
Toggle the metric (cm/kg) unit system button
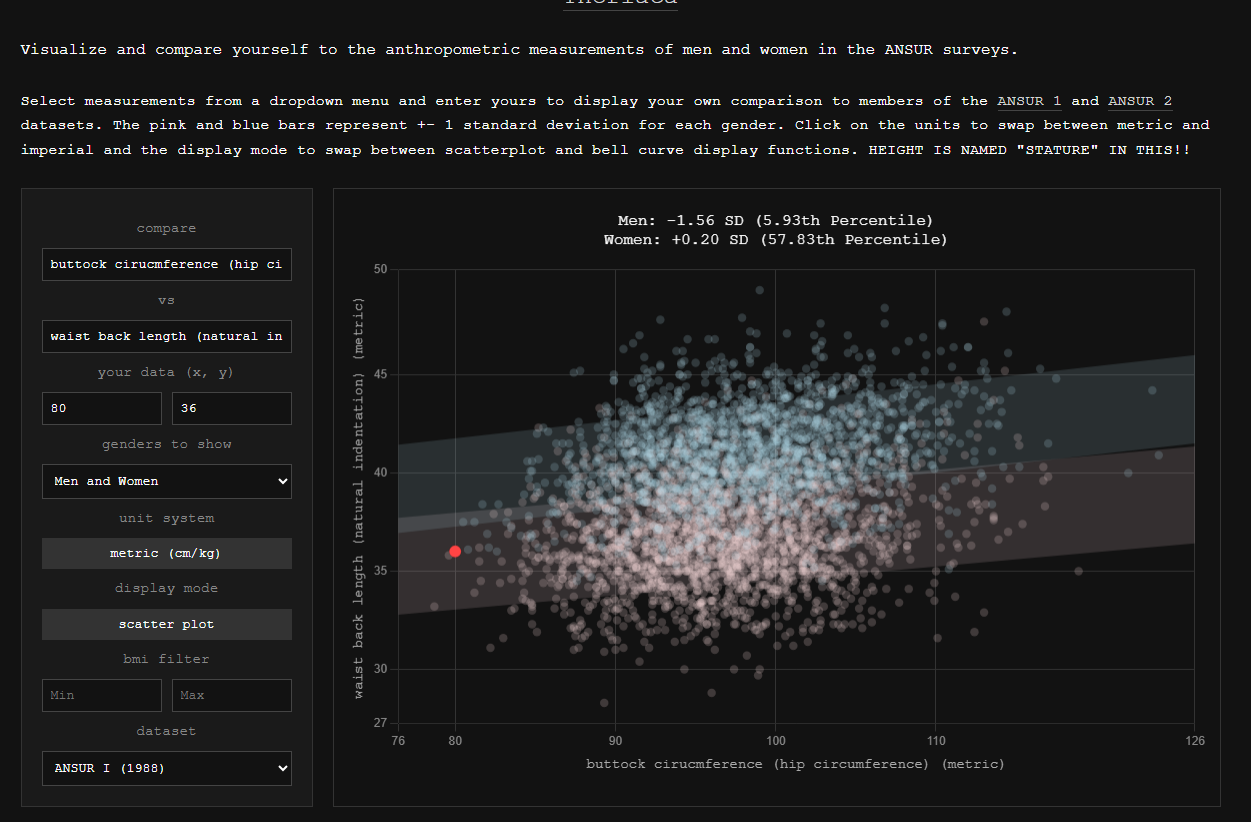pos(167,553)
